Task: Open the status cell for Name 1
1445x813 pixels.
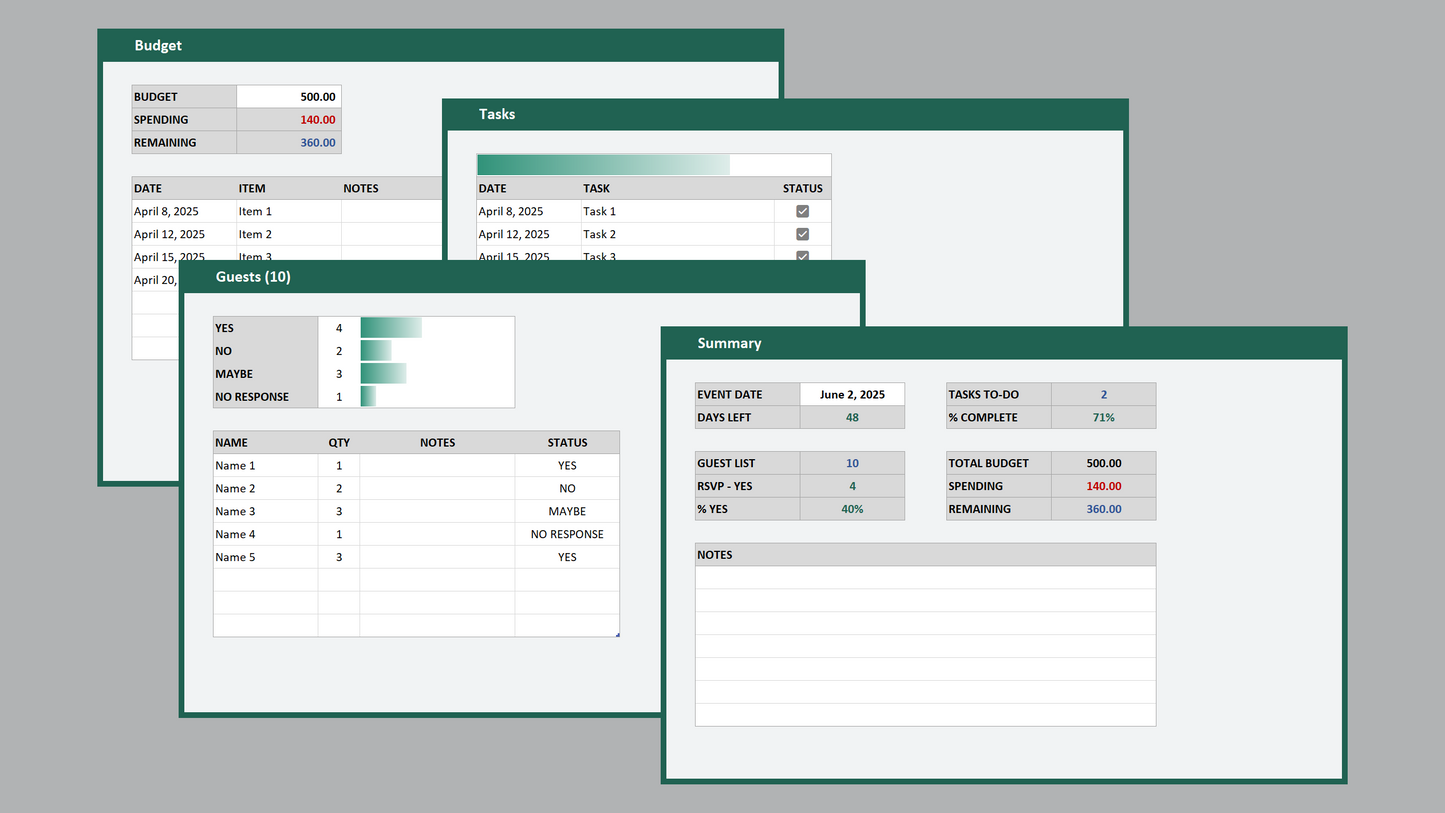Action: [x=567, y=466]
